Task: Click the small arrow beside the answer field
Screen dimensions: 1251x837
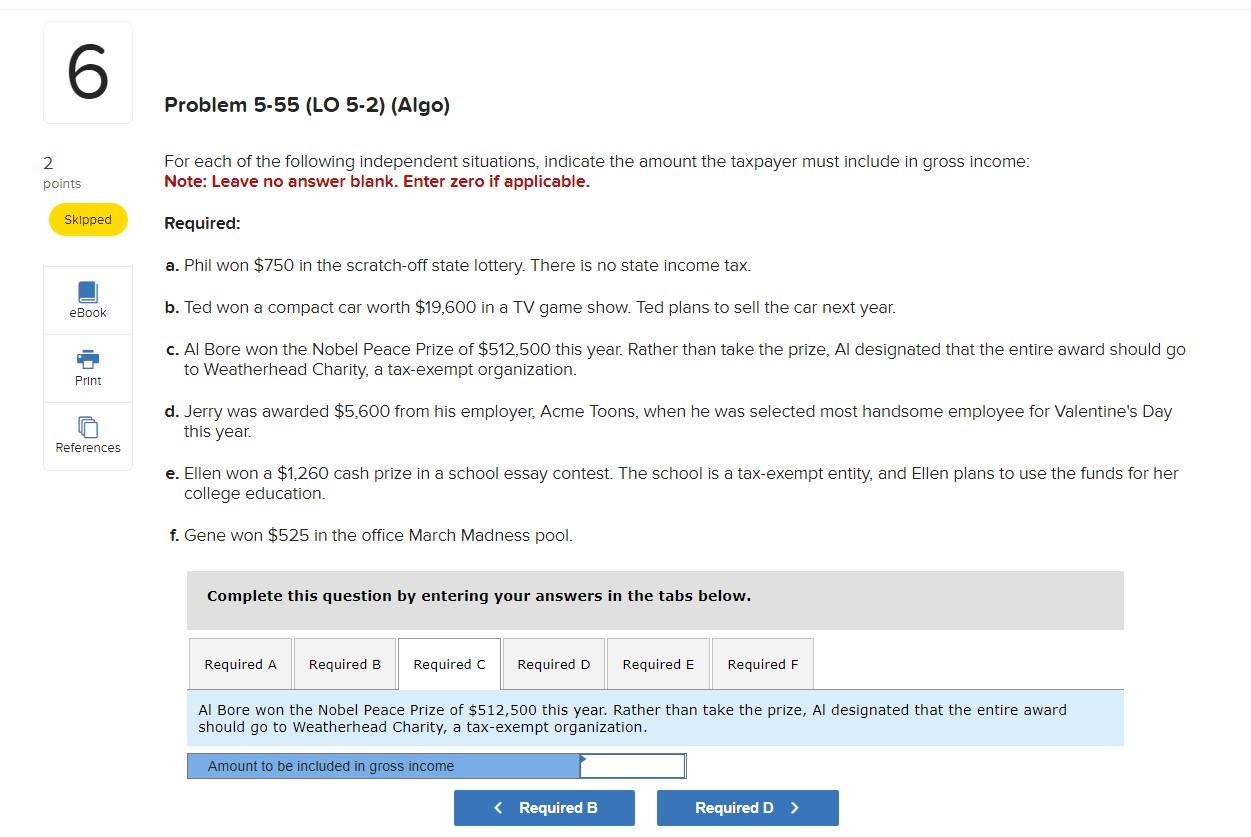Action: click(x=581, y=765)
